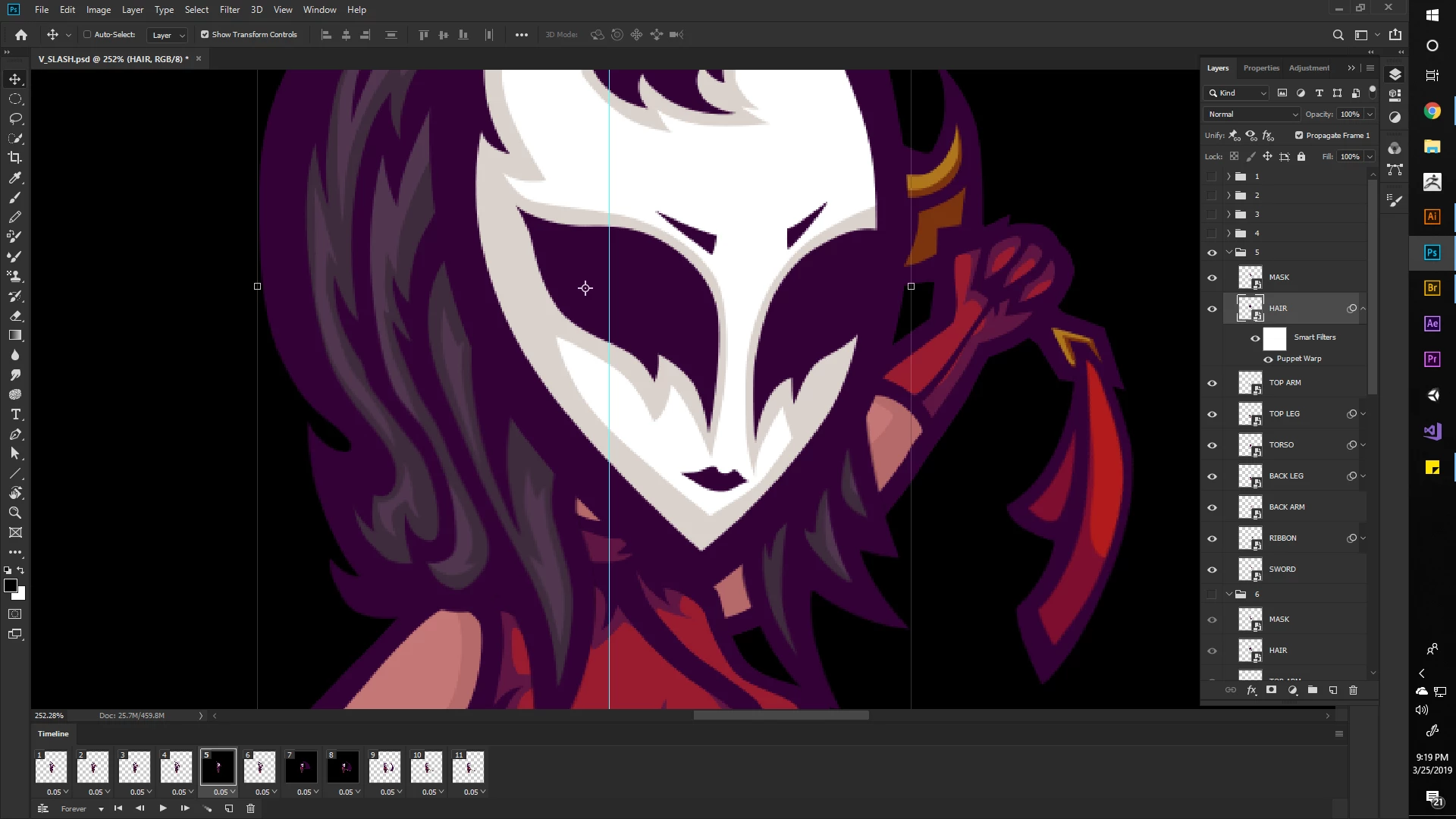1456x819 pixels.
Task: Switch to the Properties tab
Action: pyautogui.click(x=1260, y=67)
